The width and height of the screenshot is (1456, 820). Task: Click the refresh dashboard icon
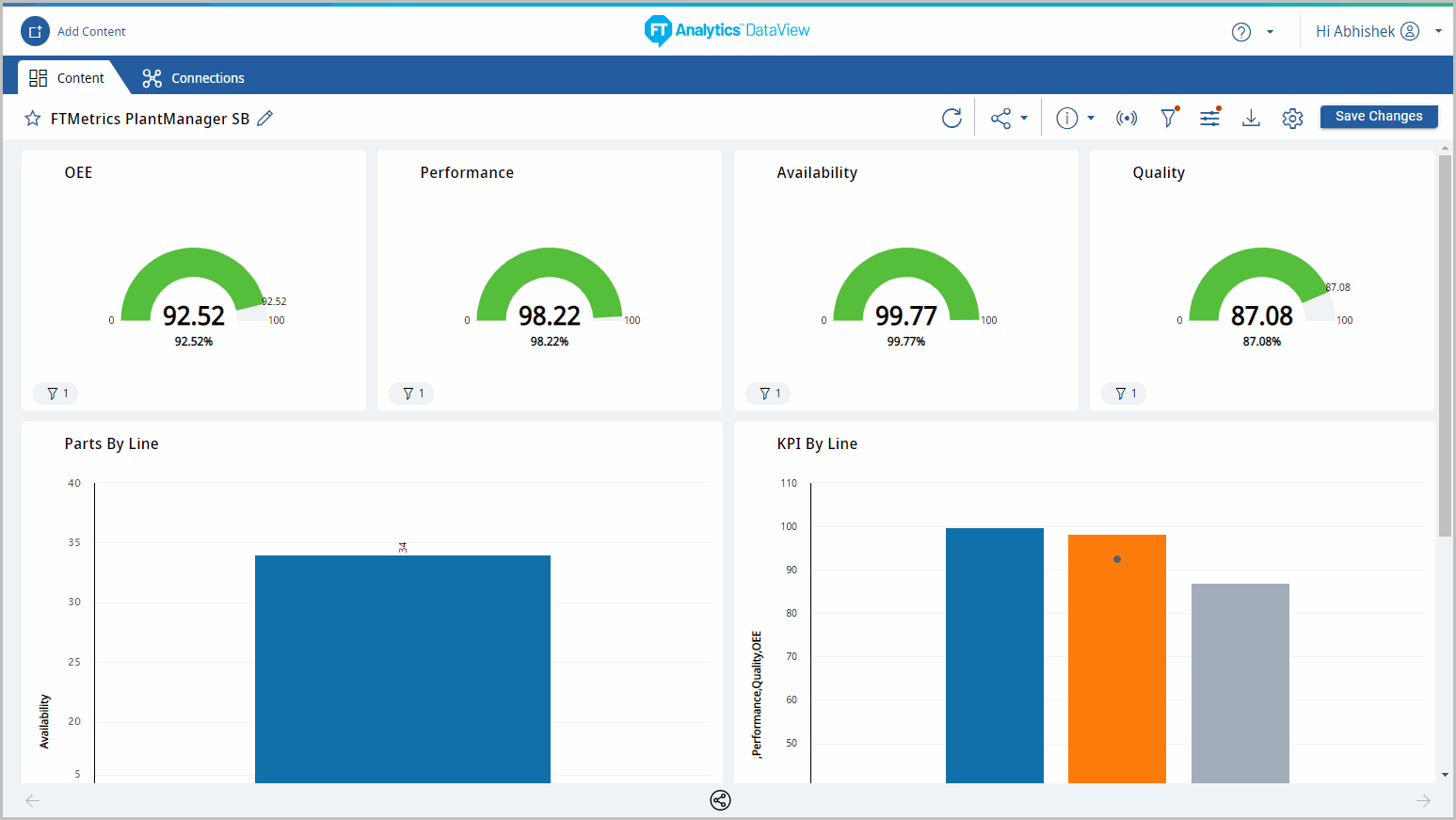coord(952,118)
